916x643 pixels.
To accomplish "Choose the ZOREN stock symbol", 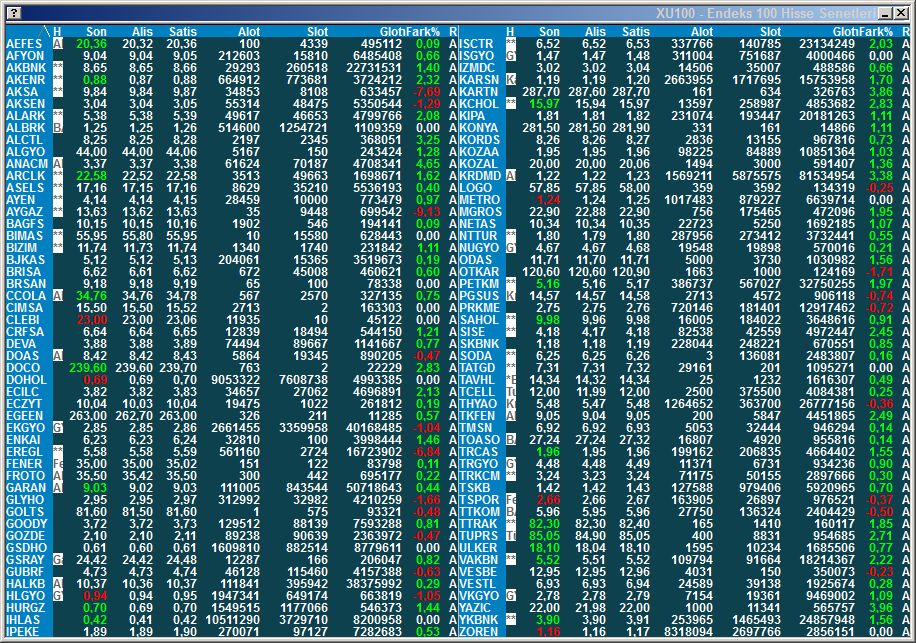I will pyautogui.click(x=478, y=631).
